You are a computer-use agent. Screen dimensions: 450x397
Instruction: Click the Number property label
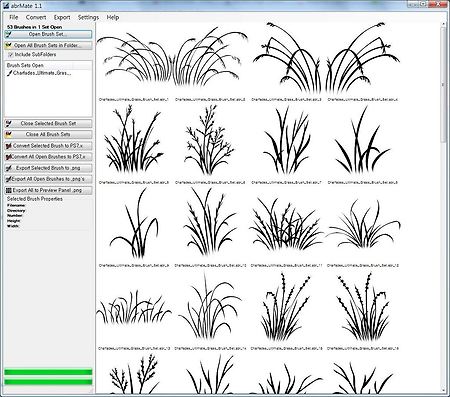pos(15,216)
